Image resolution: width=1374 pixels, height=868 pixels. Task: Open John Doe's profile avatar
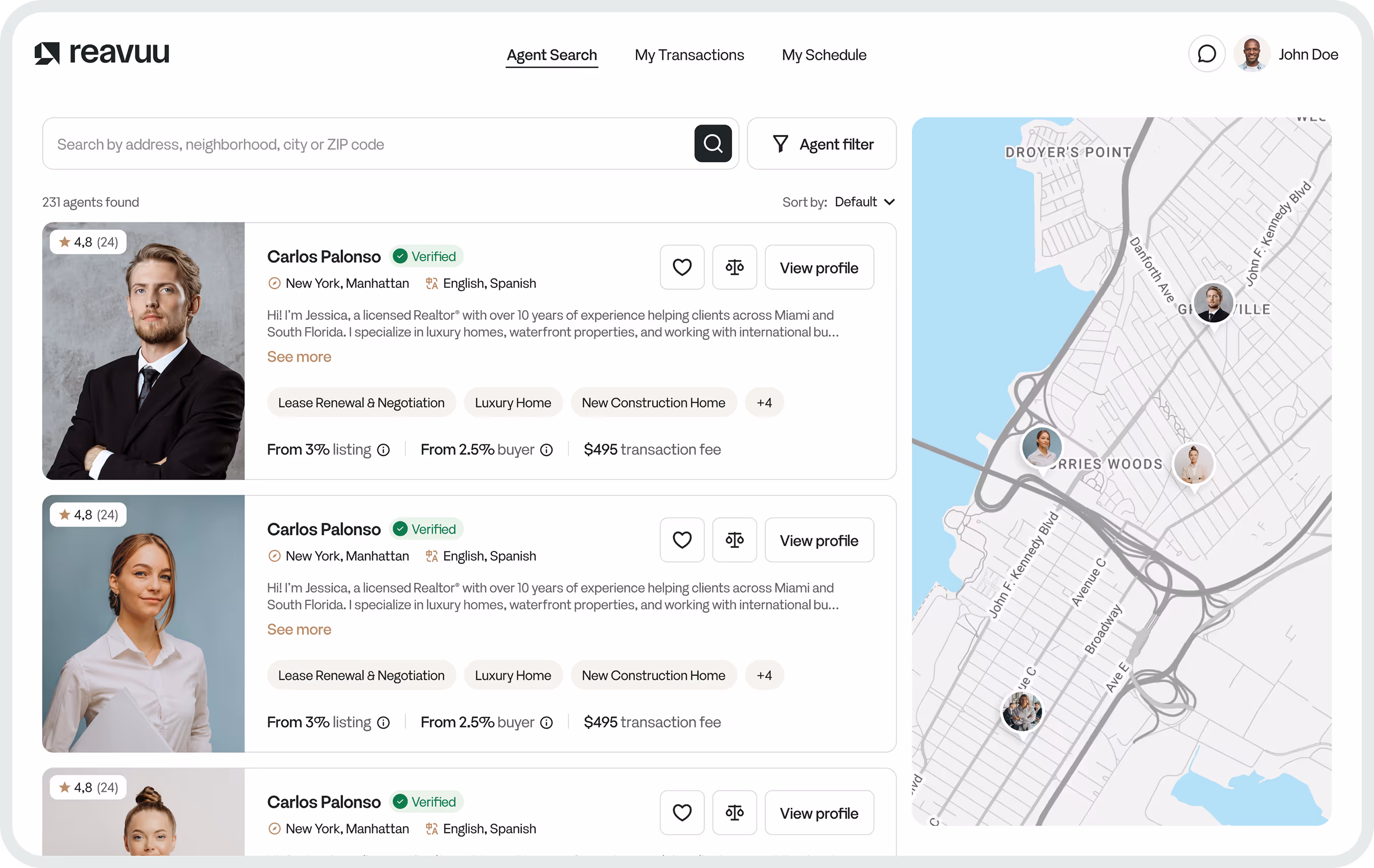pos(1251,54)
